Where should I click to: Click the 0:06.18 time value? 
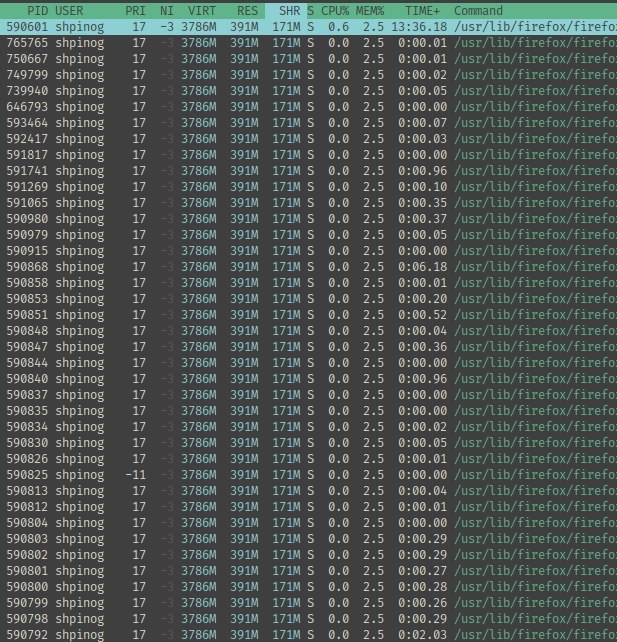(422, 267)
